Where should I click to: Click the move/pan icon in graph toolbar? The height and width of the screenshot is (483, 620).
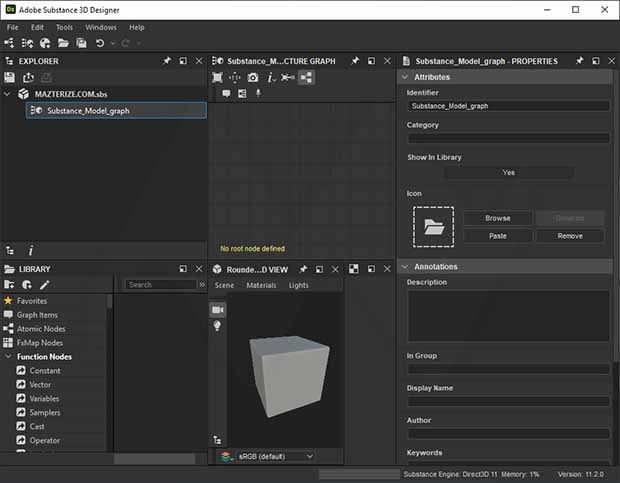click(235, 77)
